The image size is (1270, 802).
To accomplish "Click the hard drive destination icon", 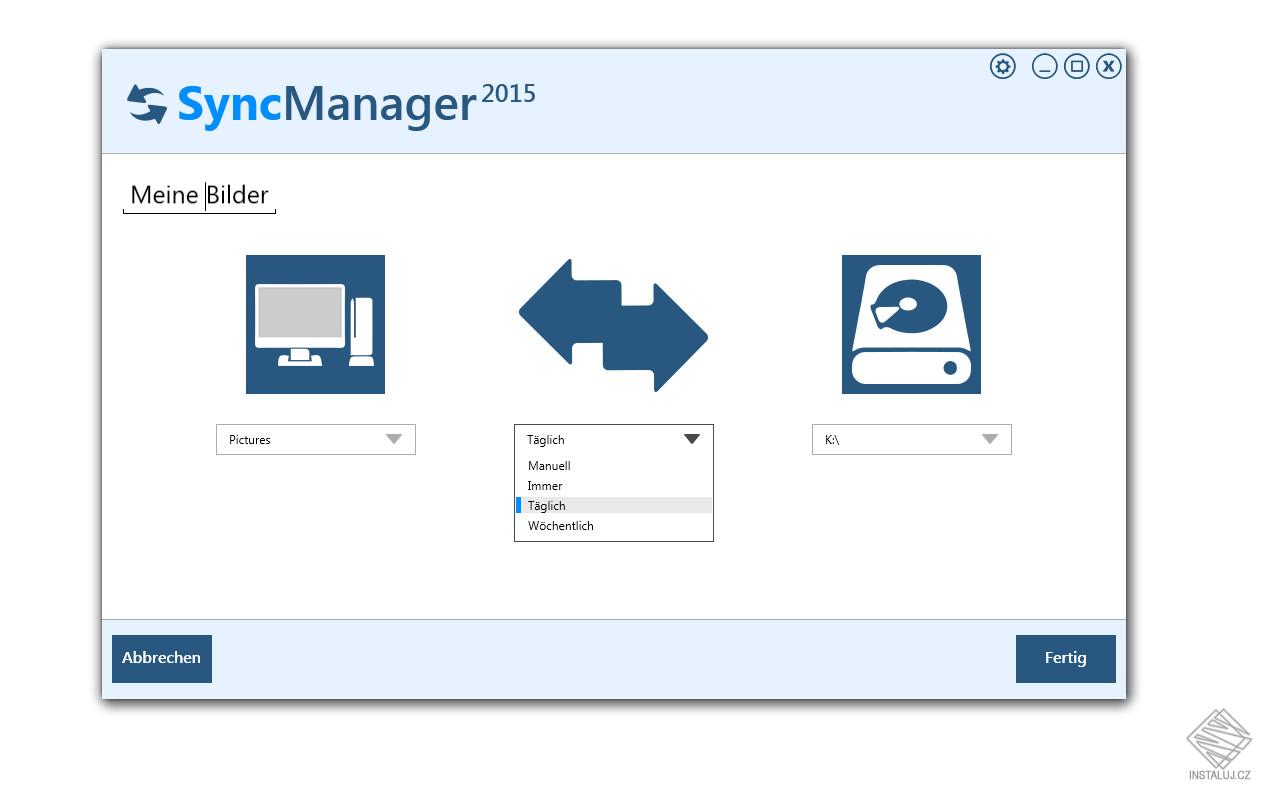I will (911, 324).
